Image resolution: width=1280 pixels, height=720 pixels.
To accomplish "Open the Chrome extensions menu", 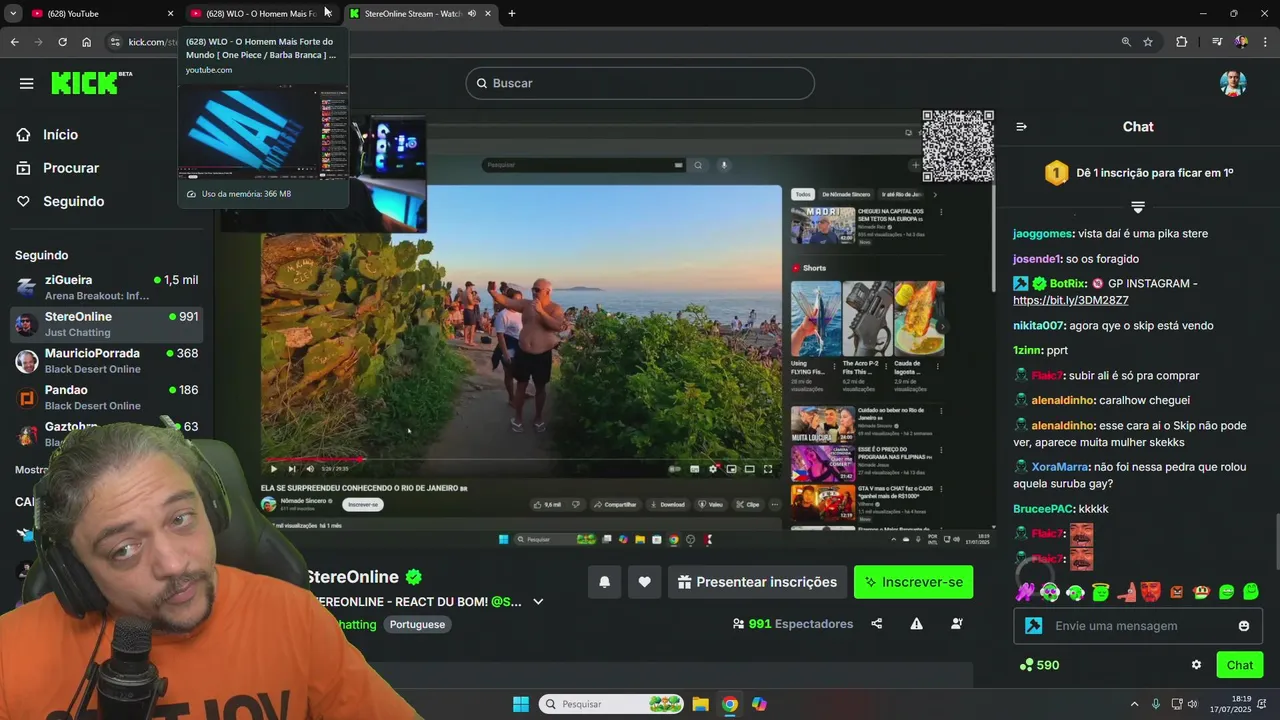I will tap(1181, 42).
